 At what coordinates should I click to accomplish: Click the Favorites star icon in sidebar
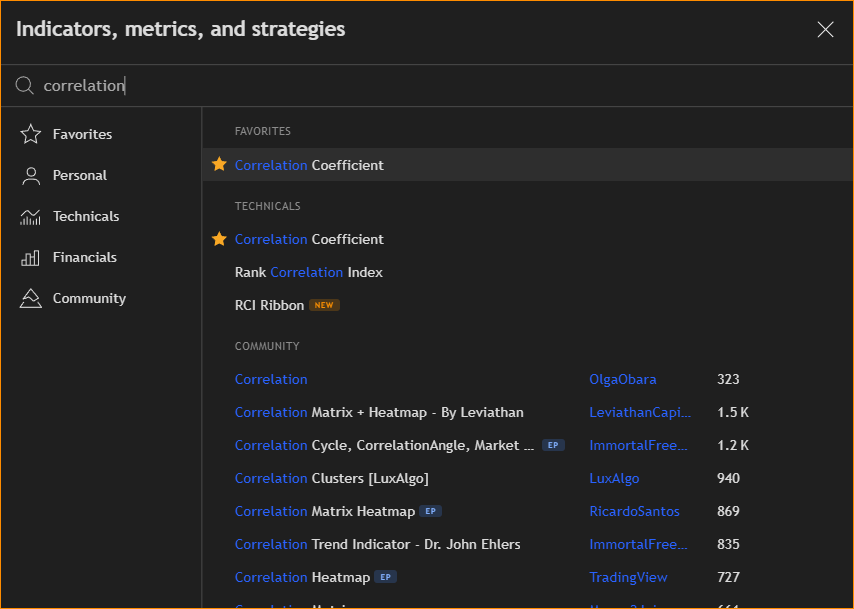pyautogui.click(x=31, y=134)
